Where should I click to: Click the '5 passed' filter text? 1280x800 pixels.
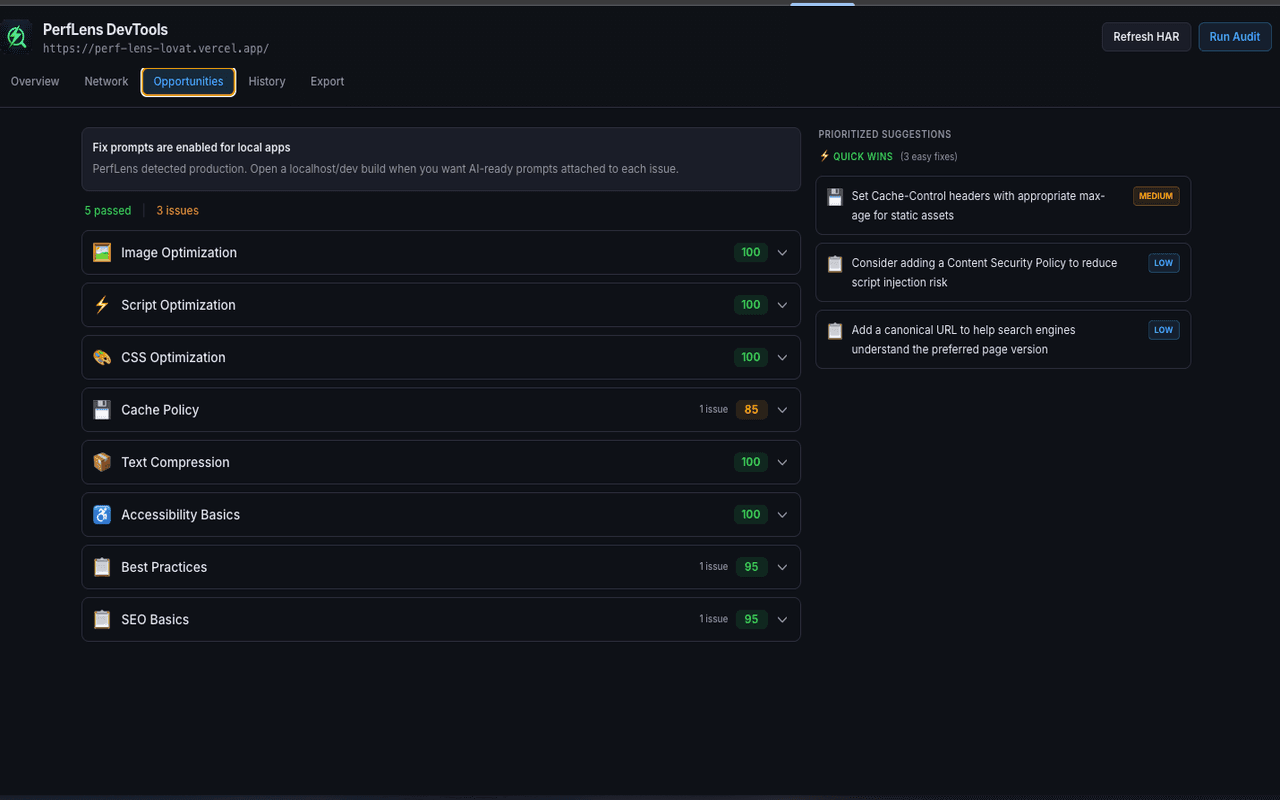pos(108,211)
